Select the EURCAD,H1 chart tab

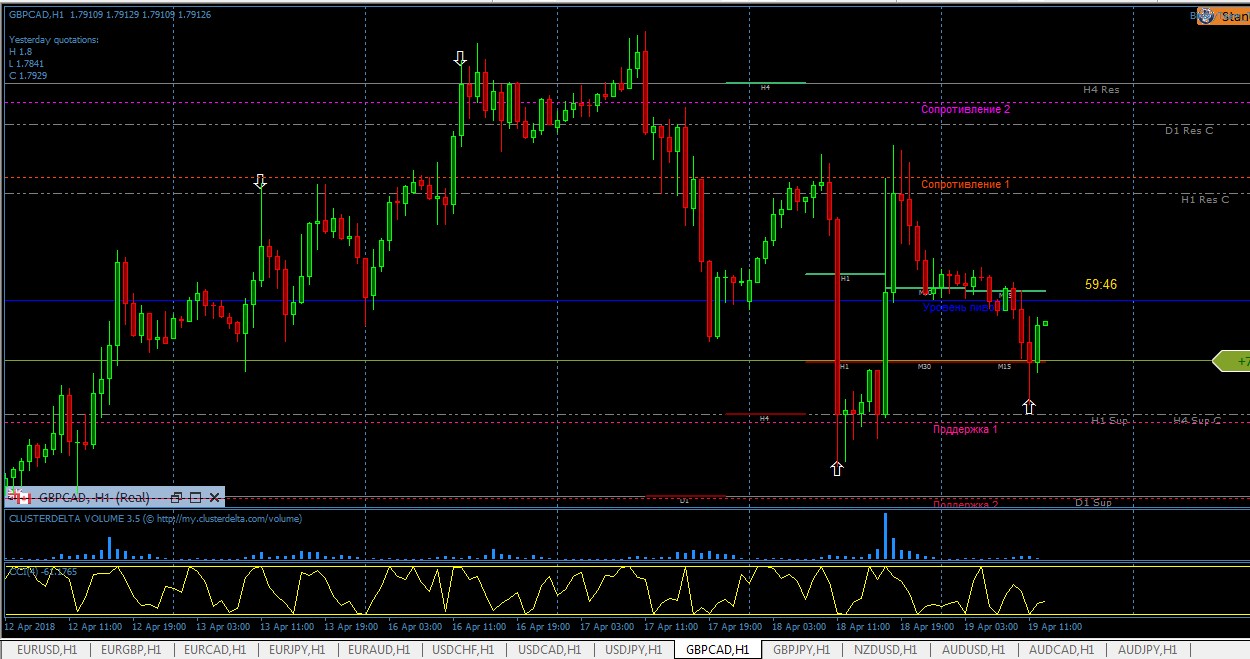click(214, 650)
